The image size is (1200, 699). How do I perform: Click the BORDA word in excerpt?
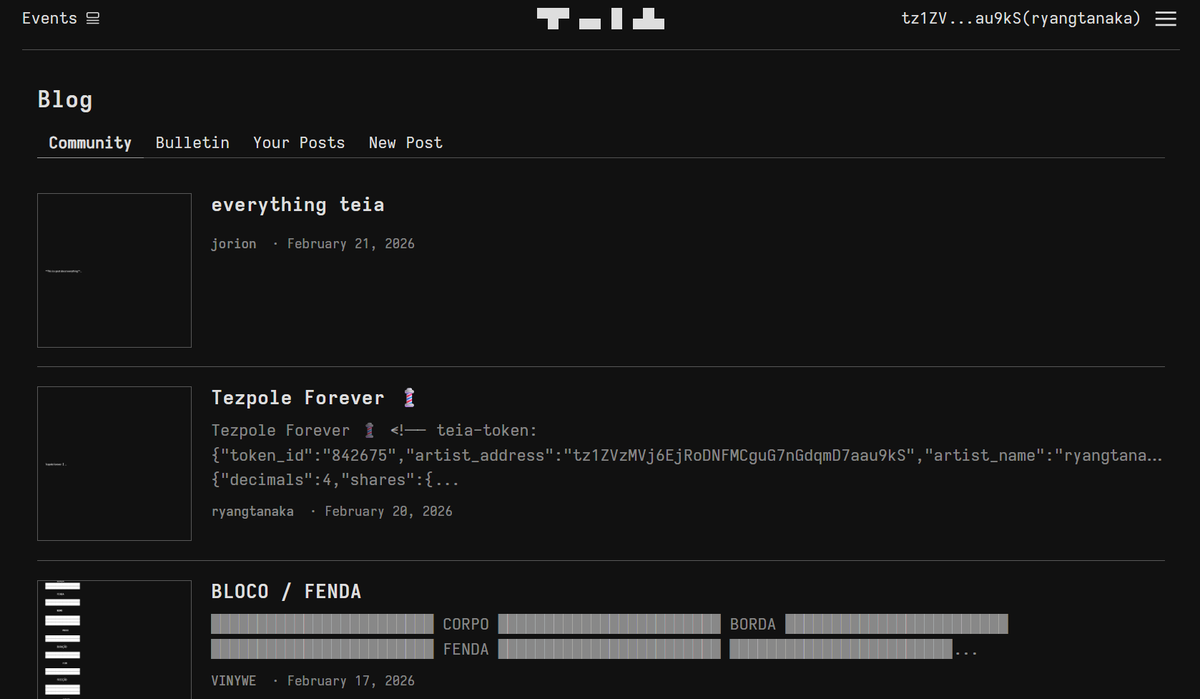753,625
